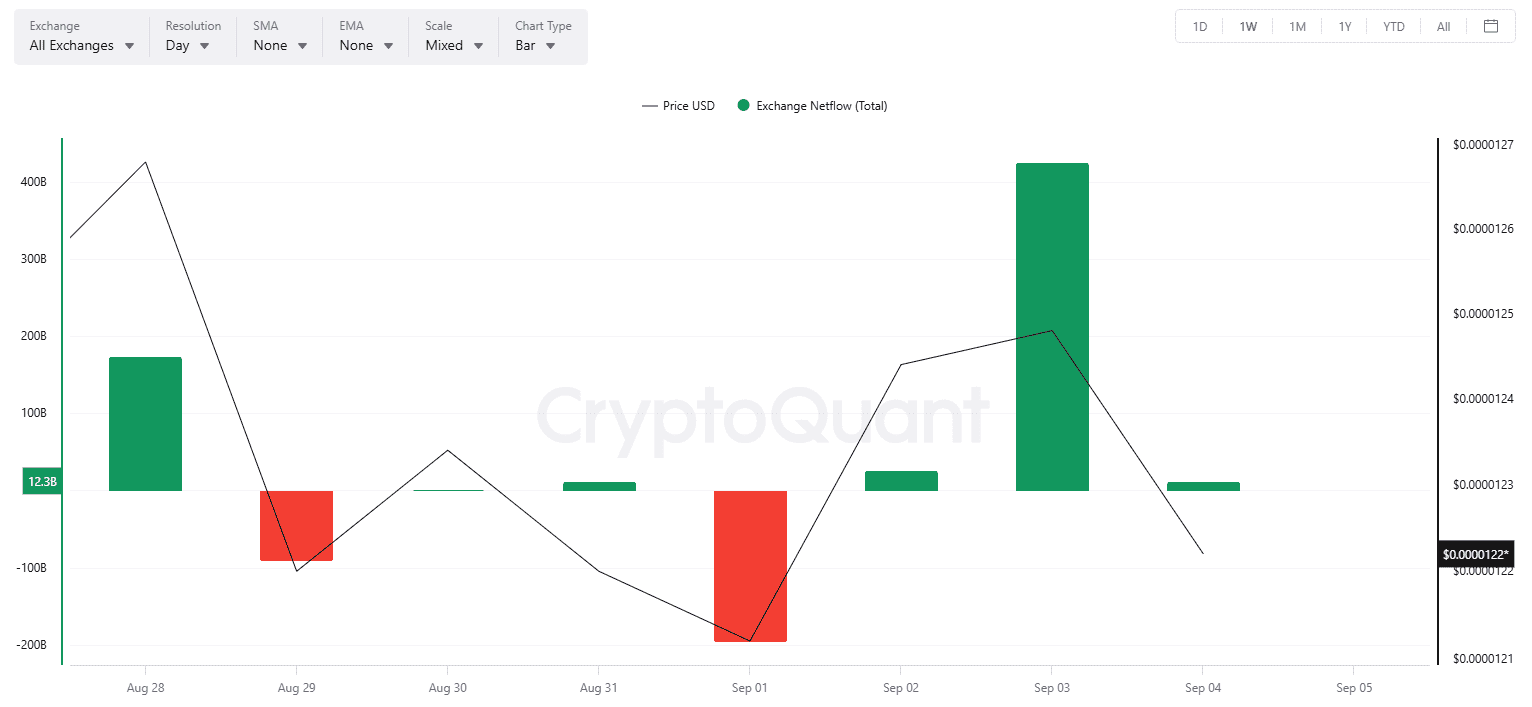Screen dimensions: 1532x707
Task: Switch to the 1Y range
Action: point(1345,27)
